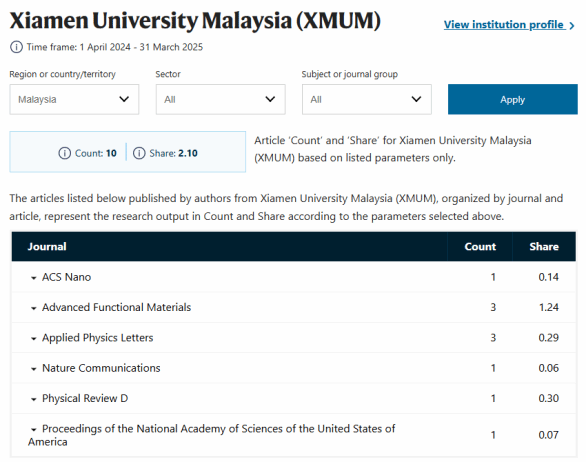Click the Applied Physics Letters journal name

coord(98,338)
